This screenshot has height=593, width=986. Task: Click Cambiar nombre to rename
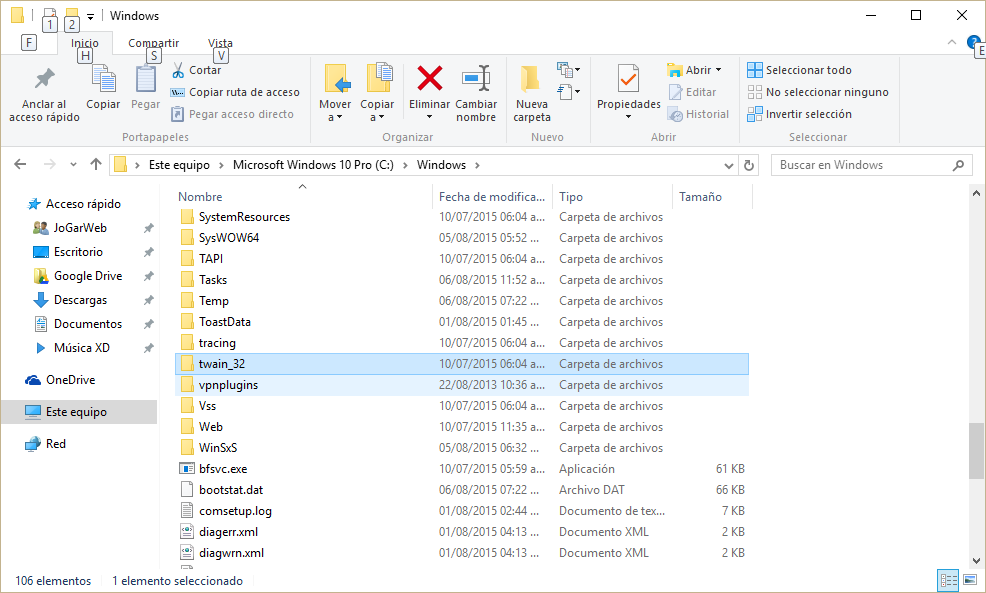point(476,93)
